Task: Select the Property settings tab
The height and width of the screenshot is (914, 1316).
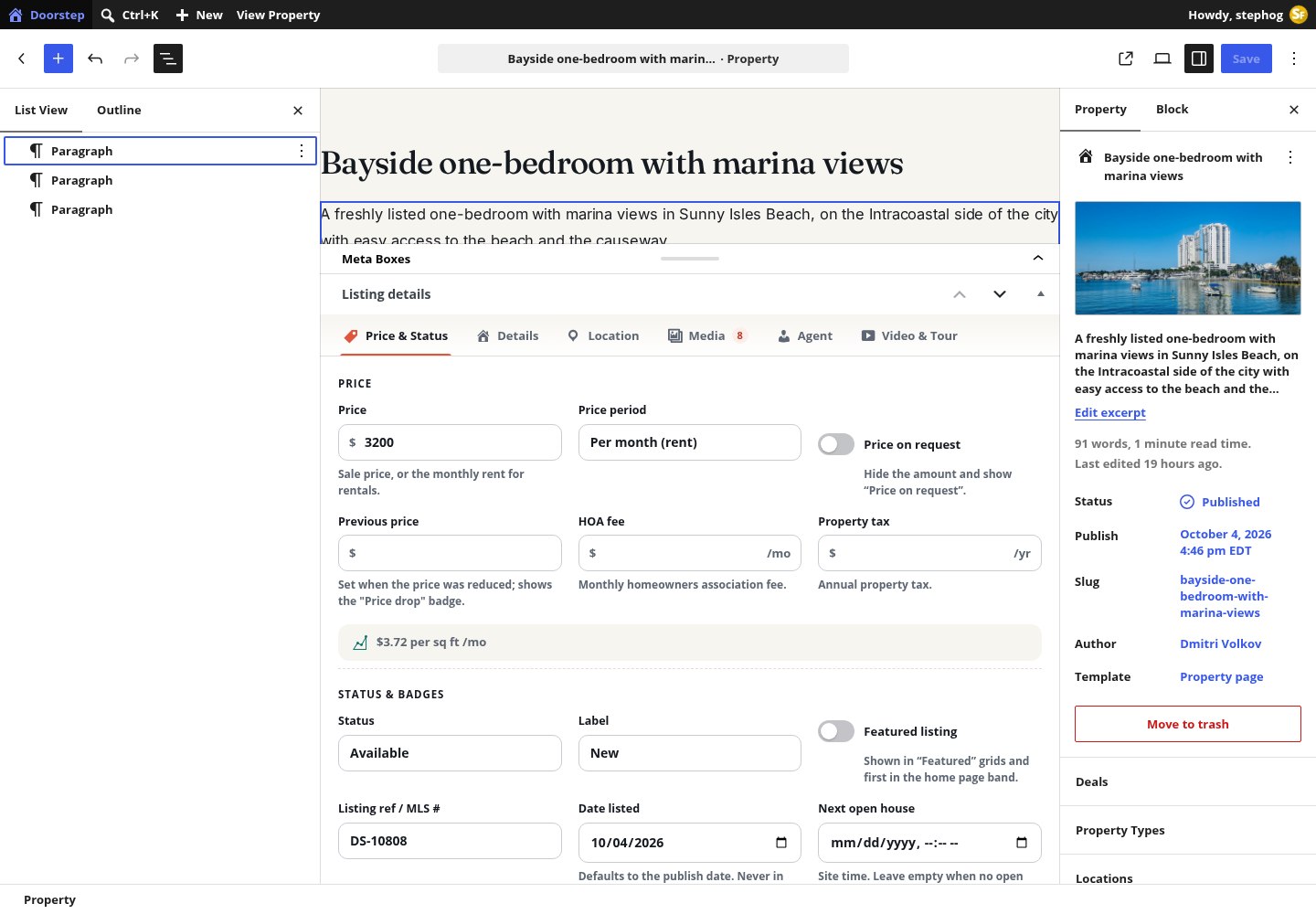Action: [1100, 110]
